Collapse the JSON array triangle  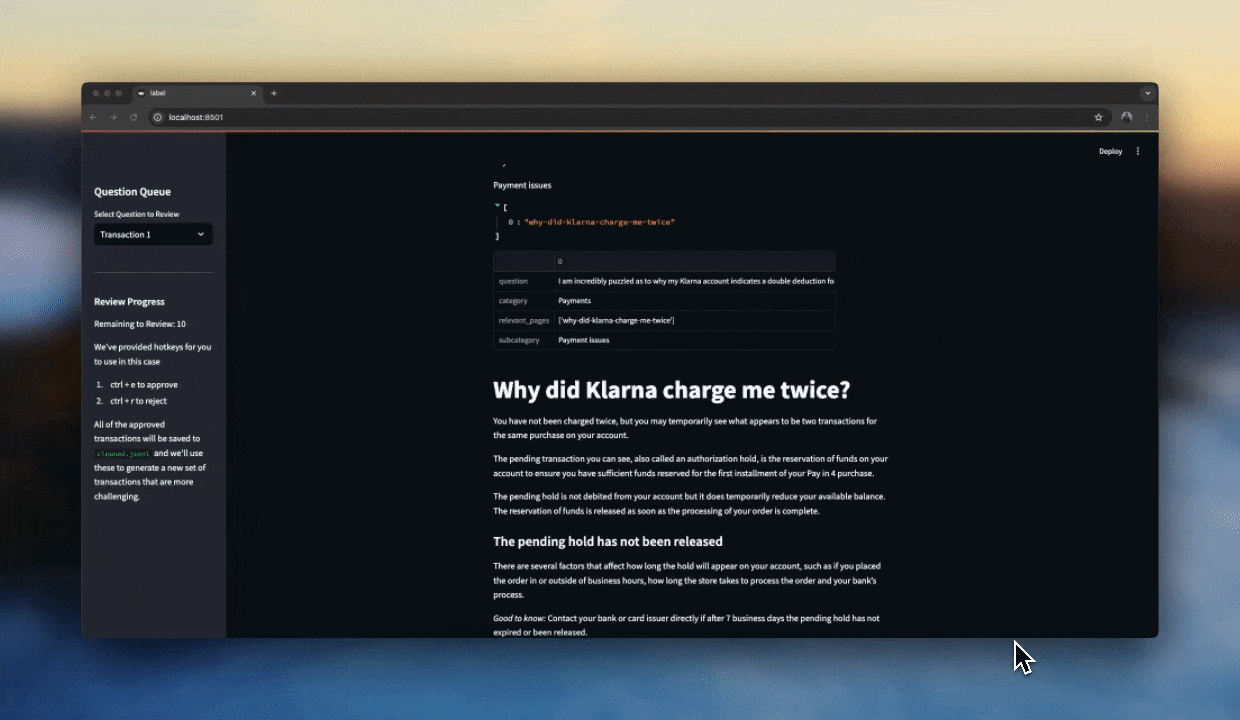pos(497,206)
